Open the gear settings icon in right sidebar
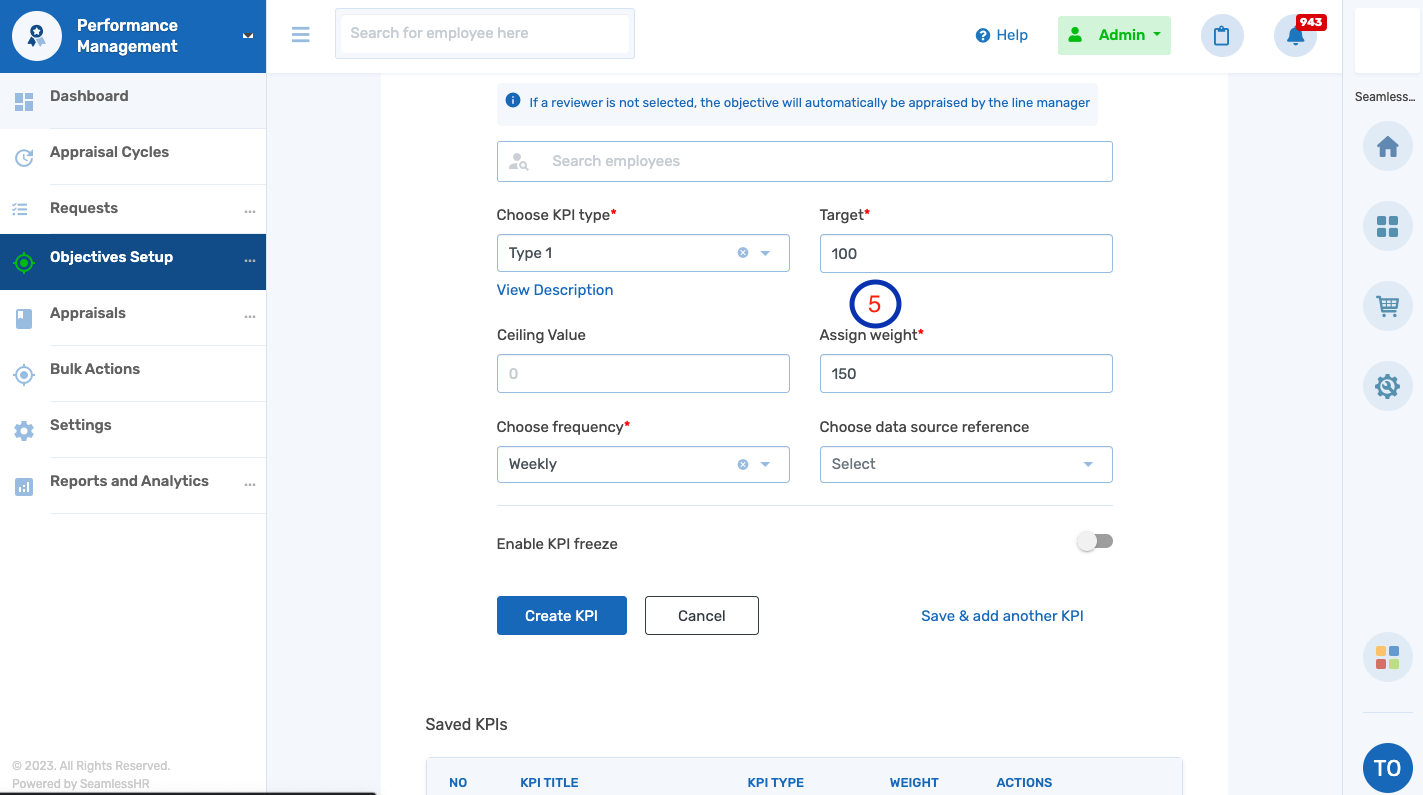The image size is (1423, 795). [x=1387, y=386]
